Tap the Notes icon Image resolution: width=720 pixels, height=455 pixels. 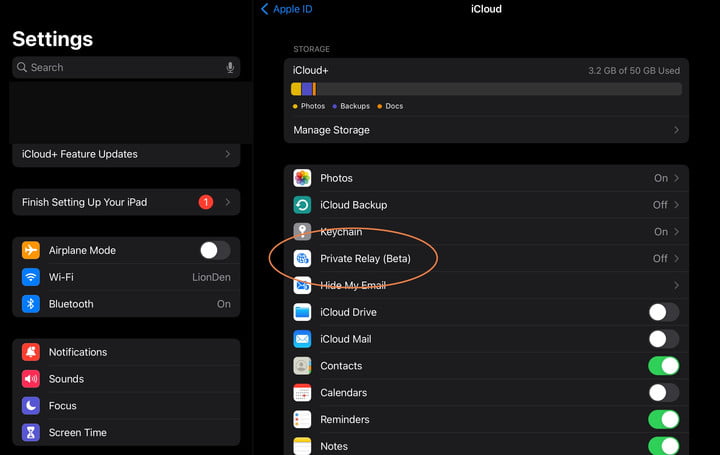[x=302, y=446]
